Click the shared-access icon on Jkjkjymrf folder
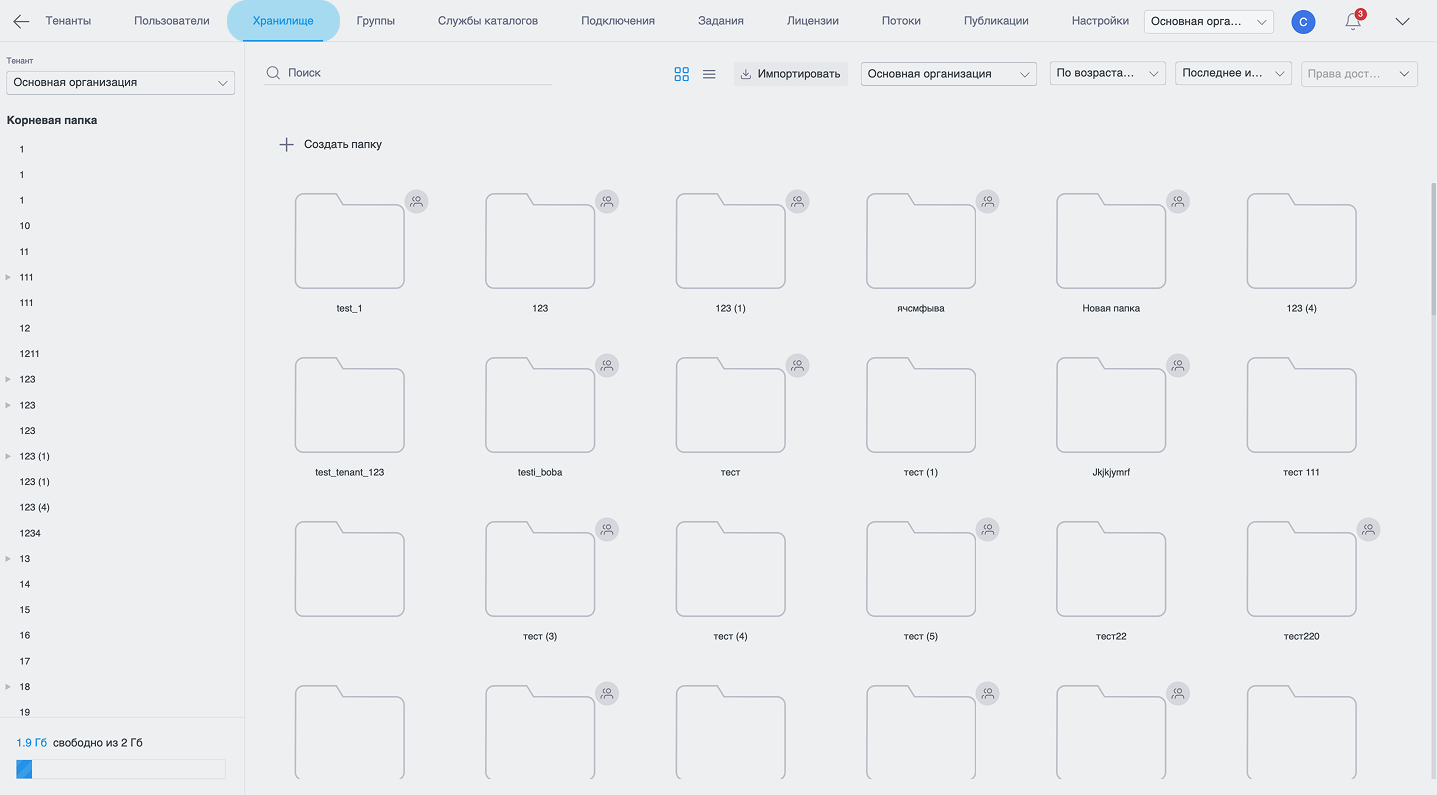The height and width of the screenshot is (795, 1437). 1178,366
